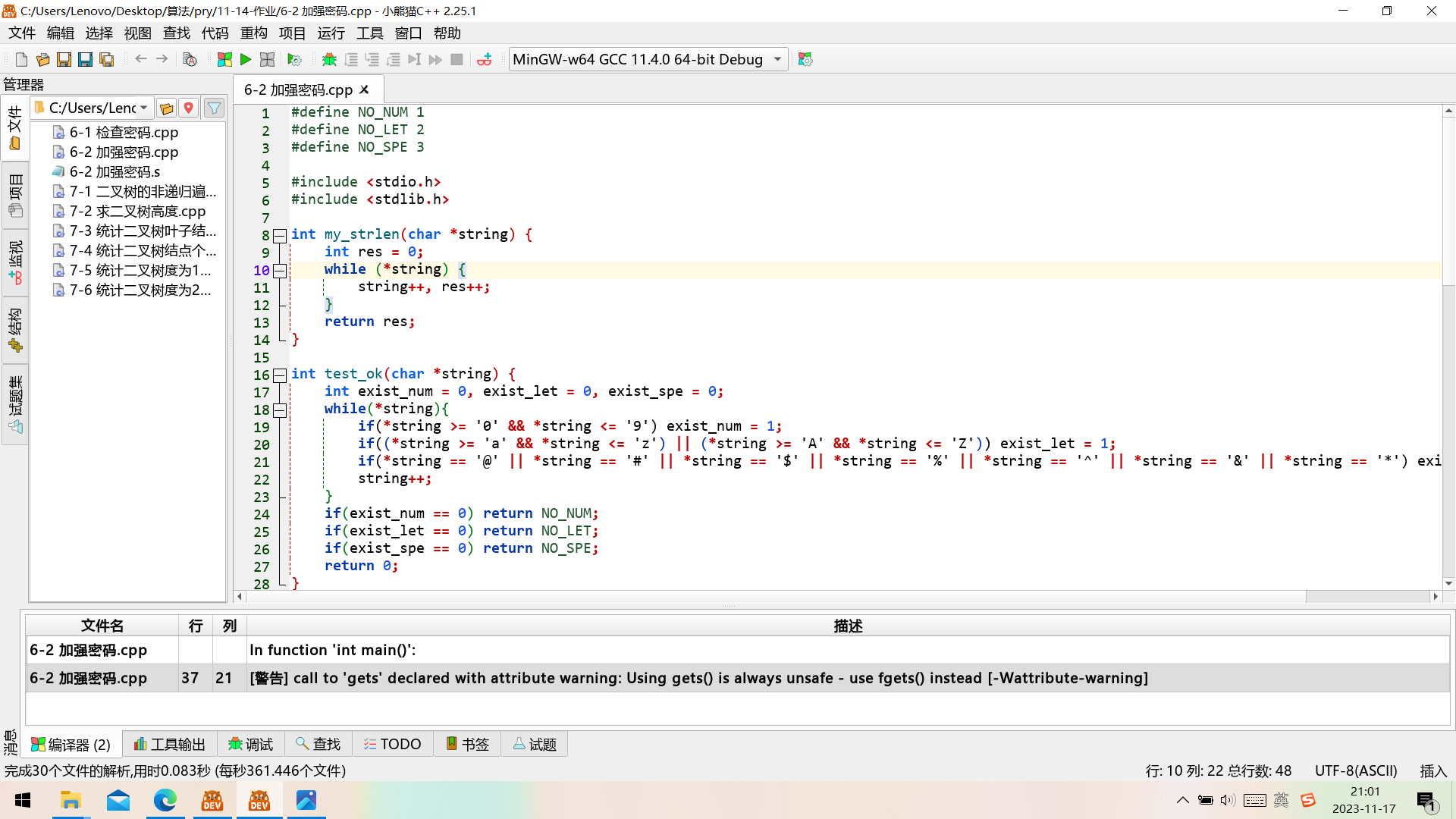This screenshot has height=819, width=1456.
Task: Open the red Stop execution icon
Action: [457, 59]
